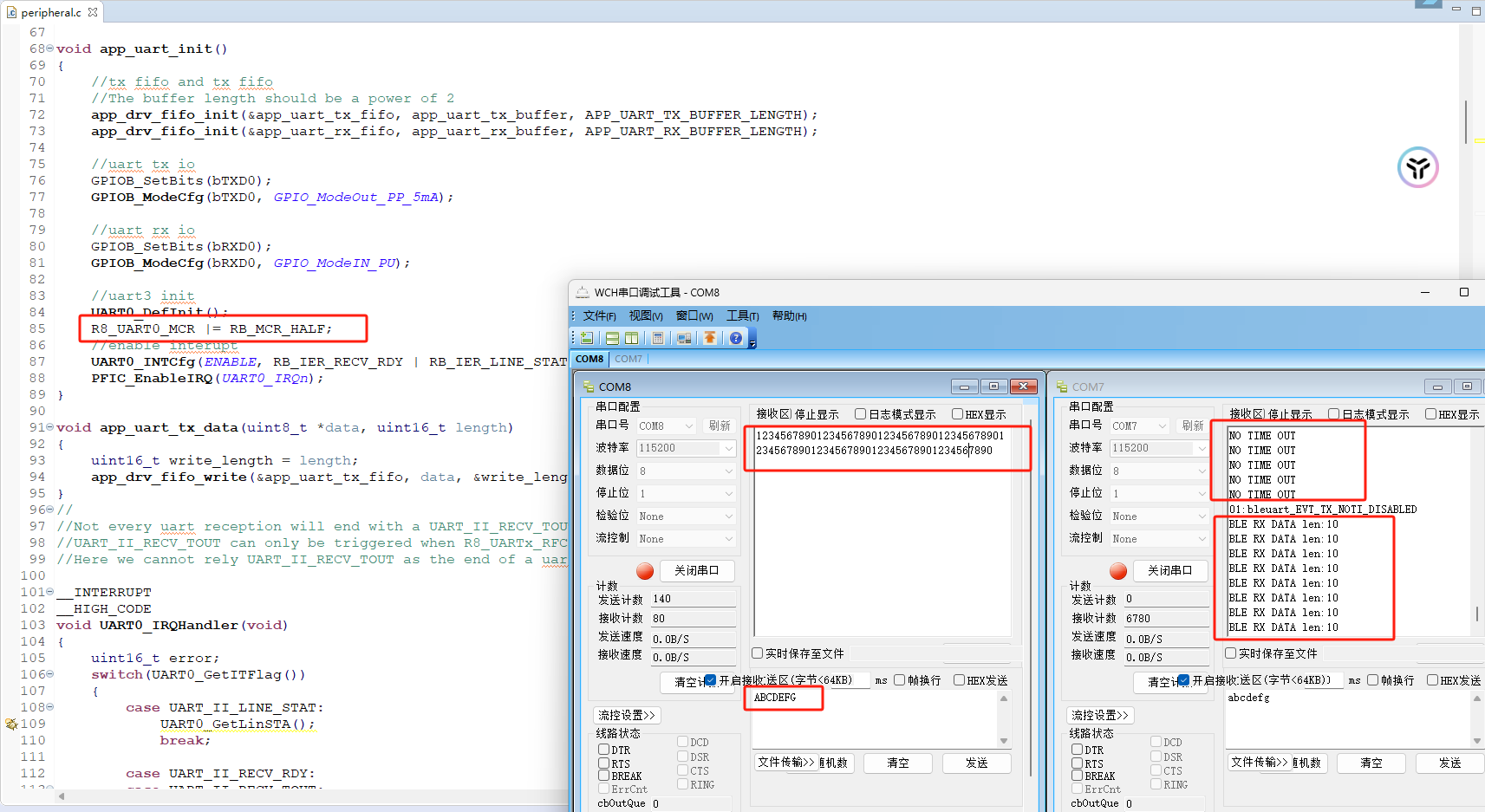Click 清空 clear button in COM7 send area
1485x812 pixels.
point(1371,763)
